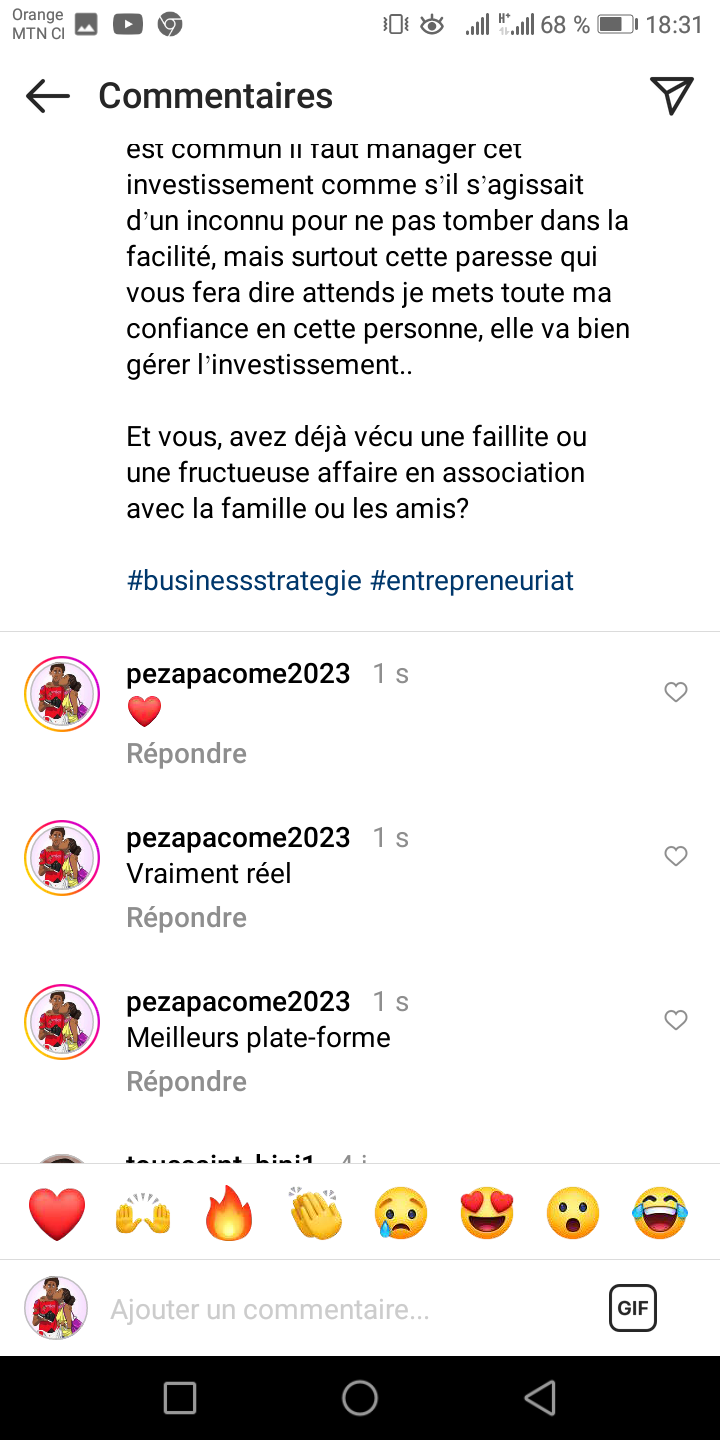Like the "Vraiment réel" comment
Screen dimensions: 720x1440
pos(676,856)
